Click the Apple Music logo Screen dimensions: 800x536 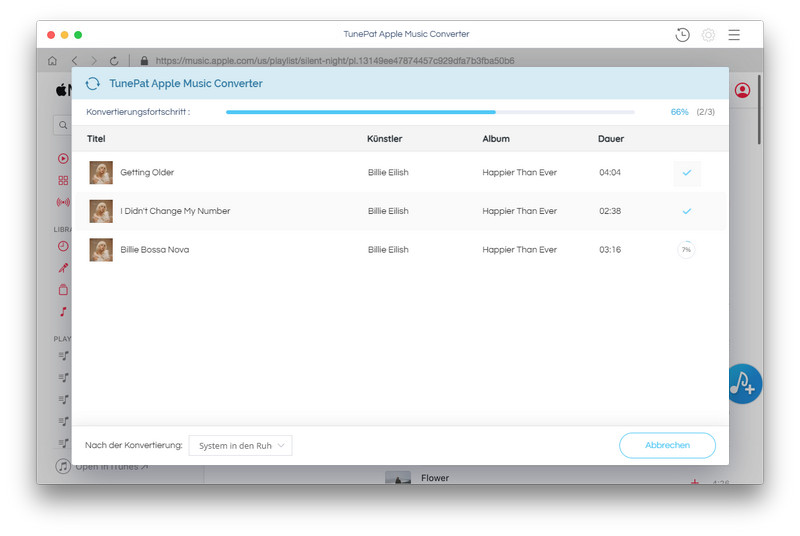tap(63, 90)
